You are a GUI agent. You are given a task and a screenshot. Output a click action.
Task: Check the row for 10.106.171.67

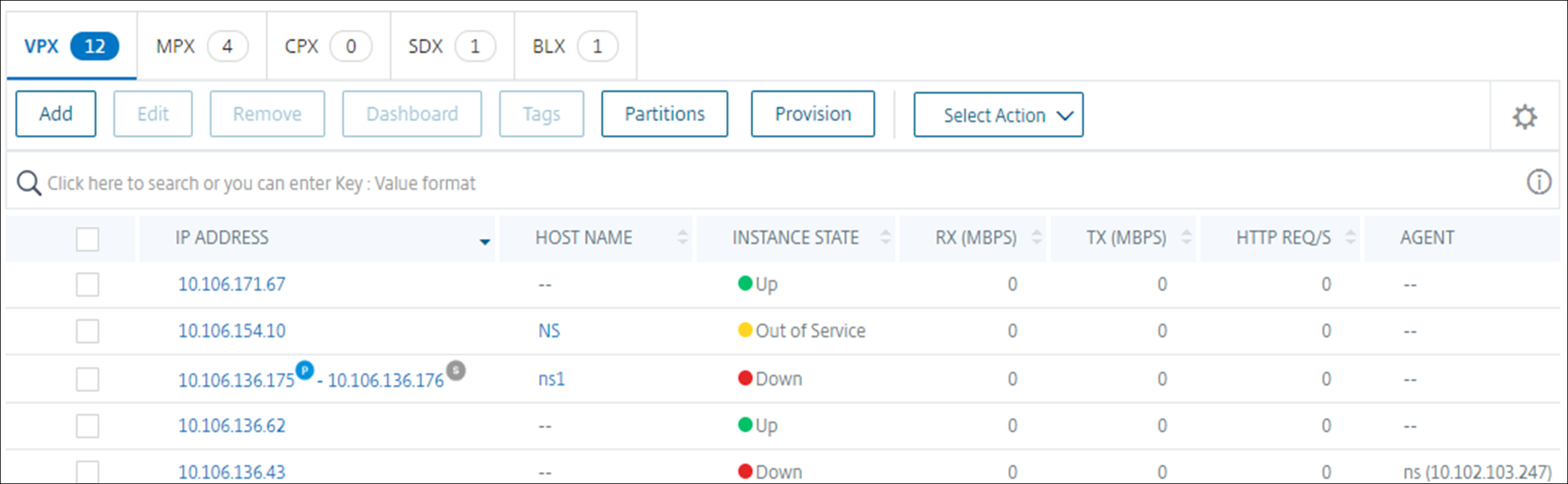[x=88, y=284]
